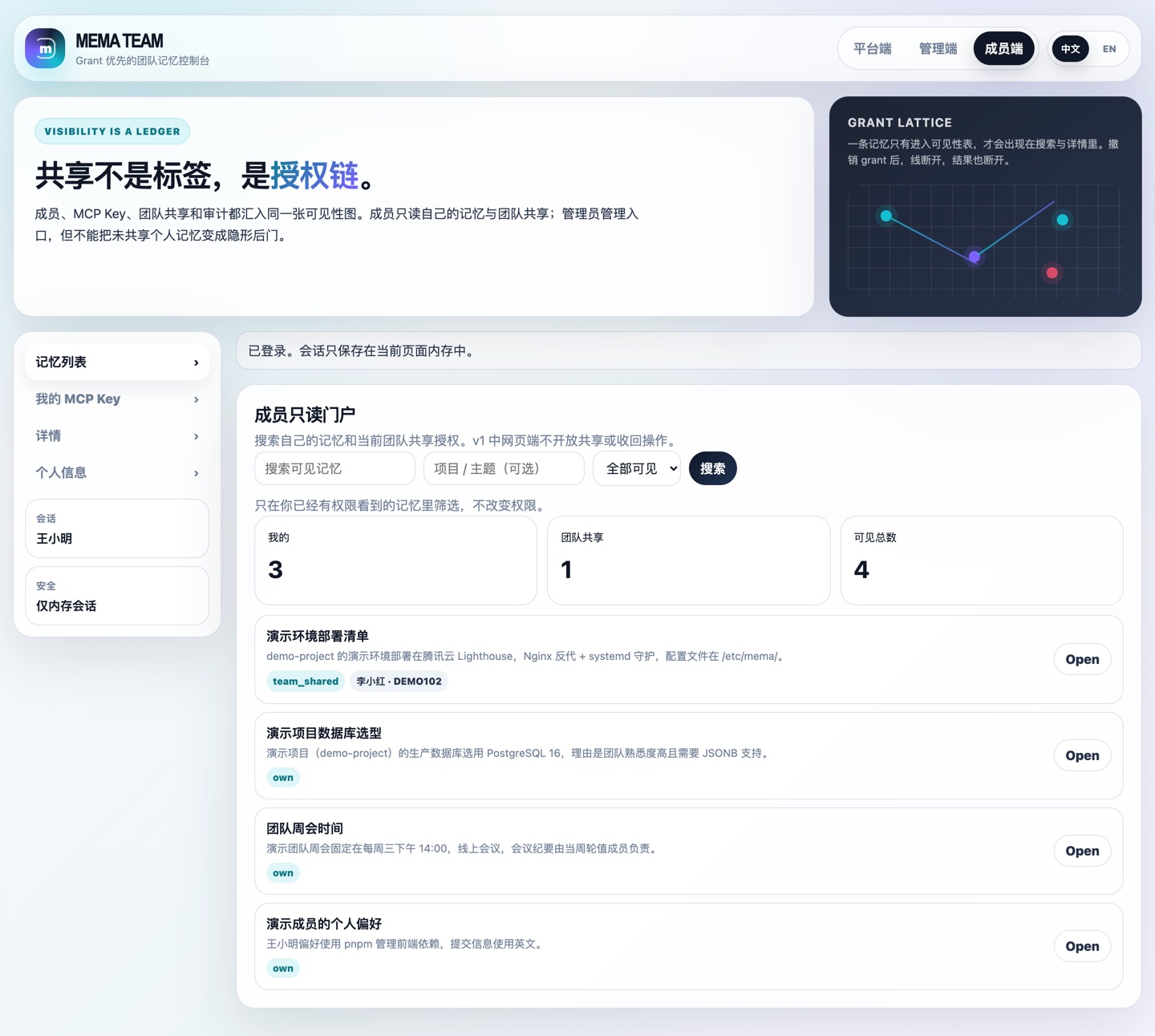1155x1036 pixels.
Task: Open 我的 MCP Key sidebar item
Action: (117, 399)
